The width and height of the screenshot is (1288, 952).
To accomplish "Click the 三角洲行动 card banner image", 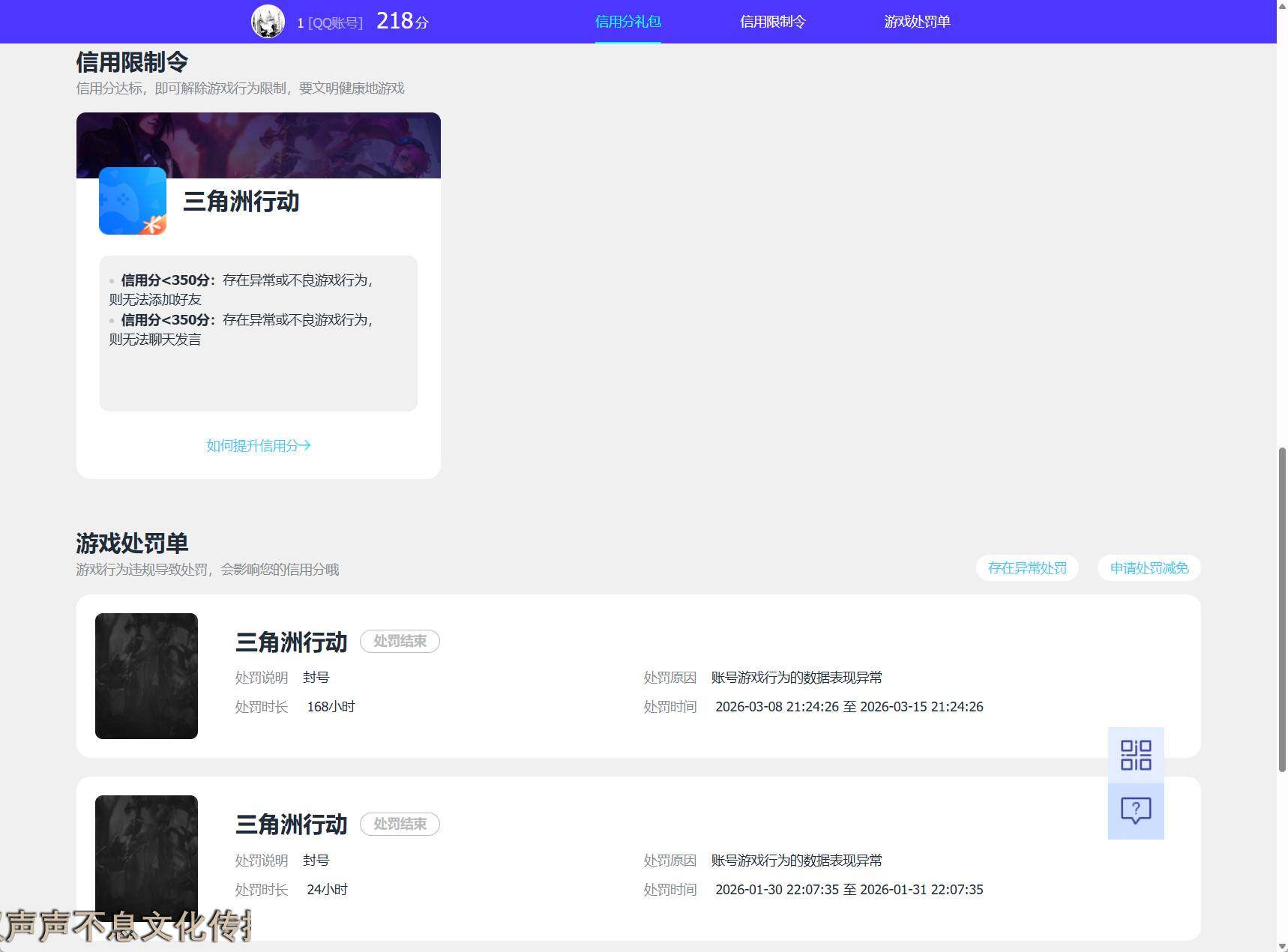I will click(259, 145).
